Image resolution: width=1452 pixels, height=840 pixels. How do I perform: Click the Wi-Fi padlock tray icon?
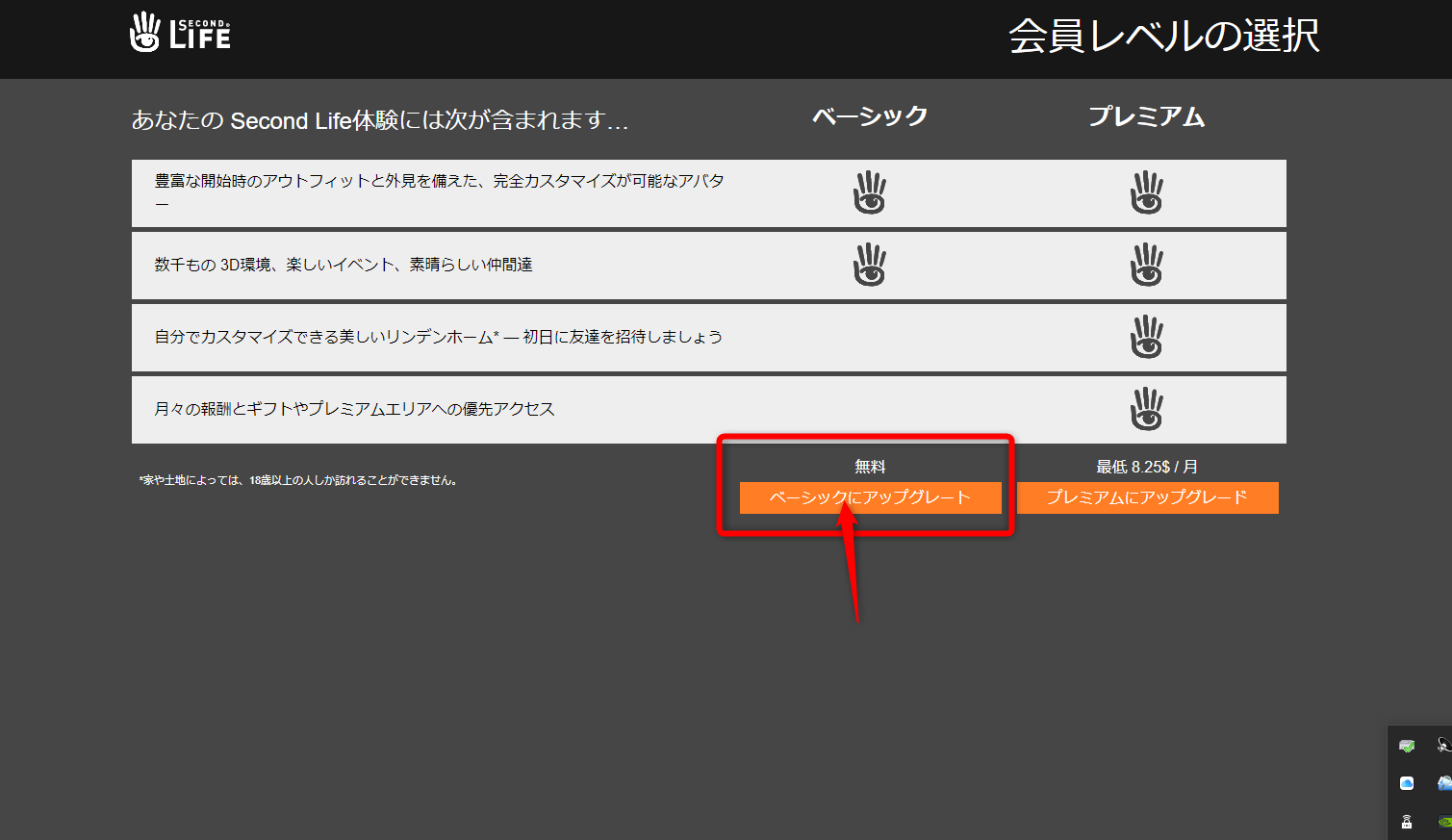[x=1407, y=821]
